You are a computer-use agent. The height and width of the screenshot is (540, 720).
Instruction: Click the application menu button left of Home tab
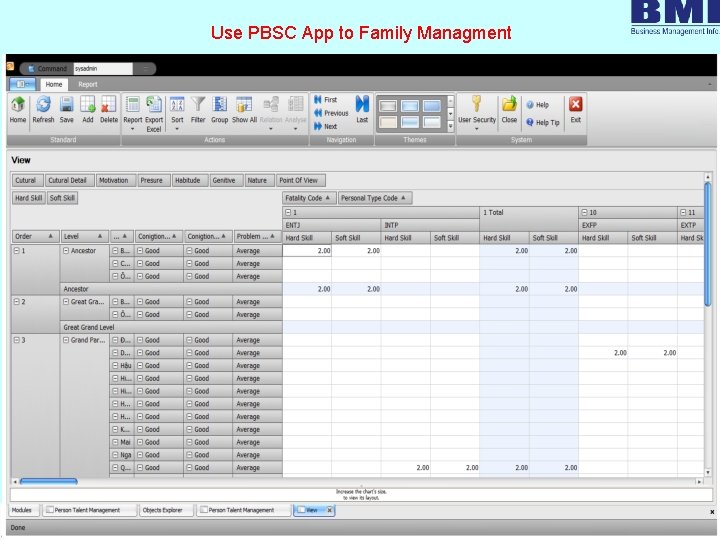click(x=22, y=84)
